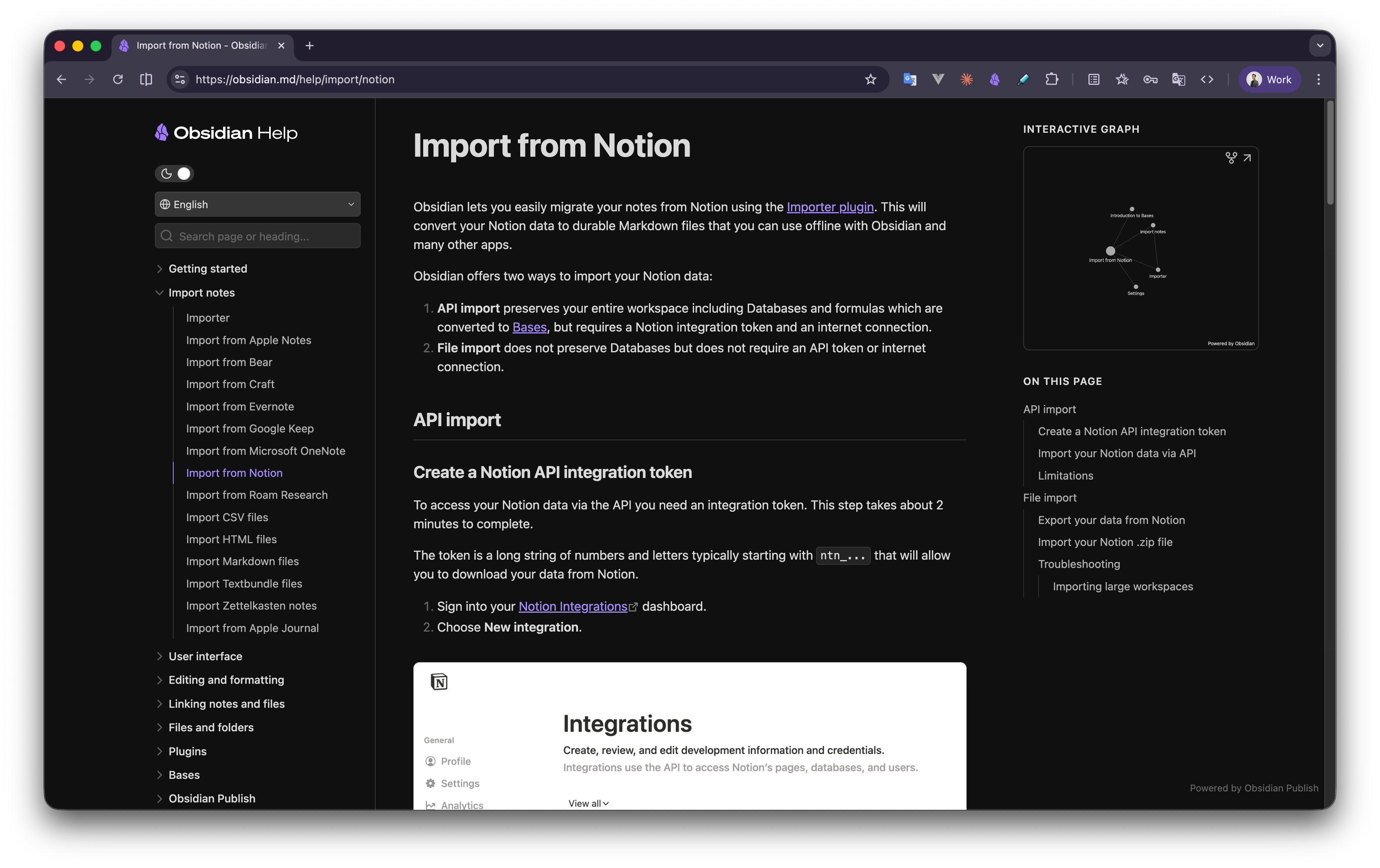Viewport: 1380px width, 868px height.
Task: Click the Claude extension icon in the browser toolbar
Action: click(966, 80)
